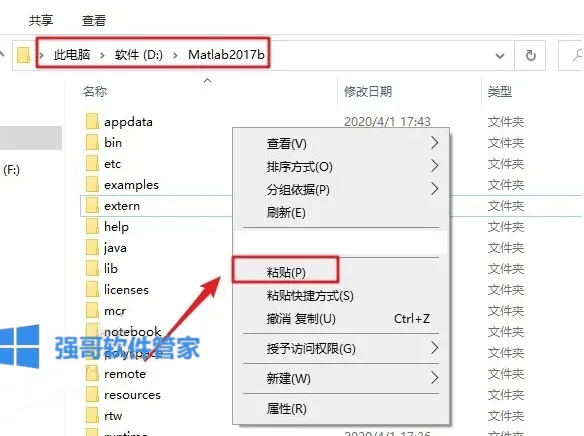Screen dimensions: 584x436
Task: Sort by the 类型 column header
Action: tap(499, 91)
